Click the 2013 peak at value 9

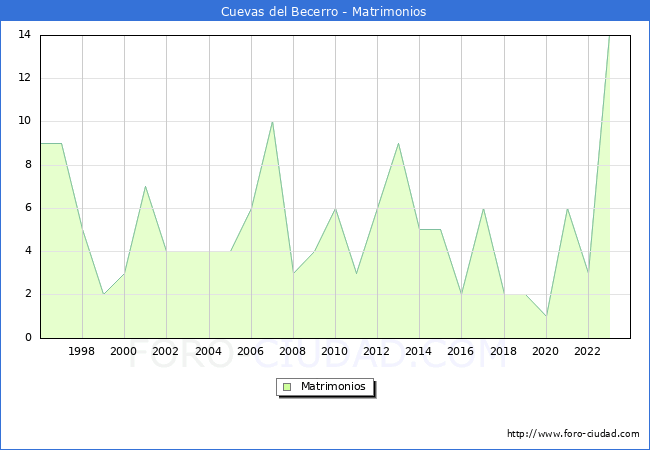coord(398,143)
